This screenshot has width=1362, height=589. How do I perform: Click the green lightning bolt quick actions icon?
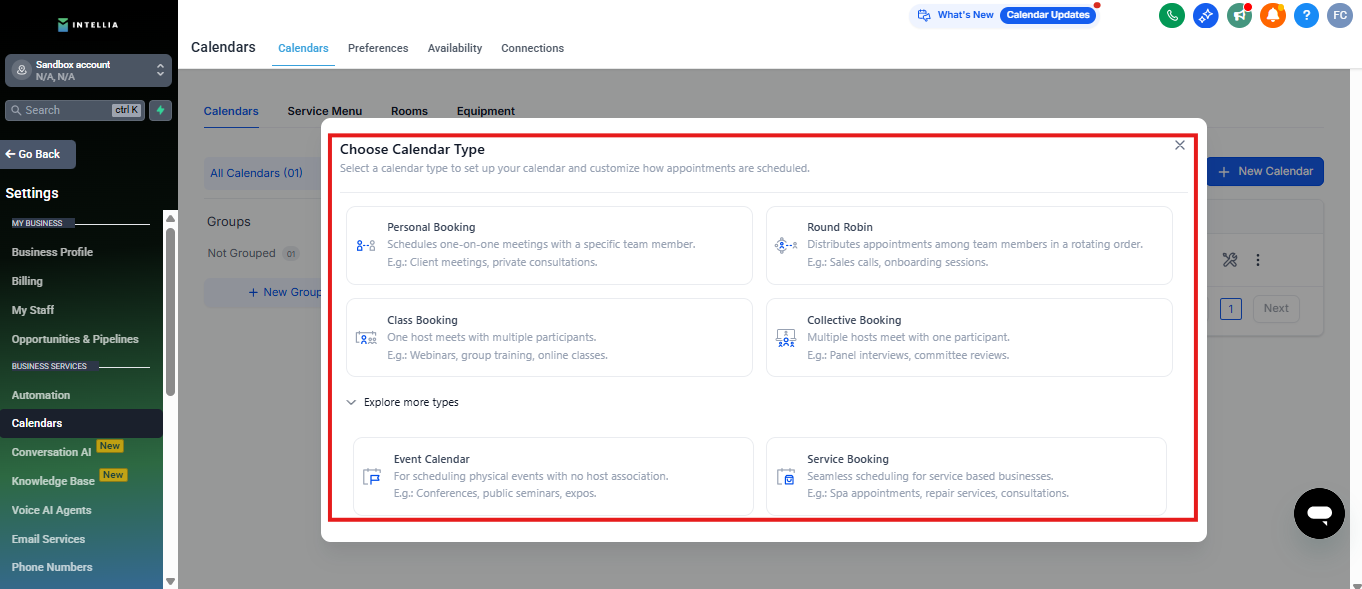click(x=160, y=110)
